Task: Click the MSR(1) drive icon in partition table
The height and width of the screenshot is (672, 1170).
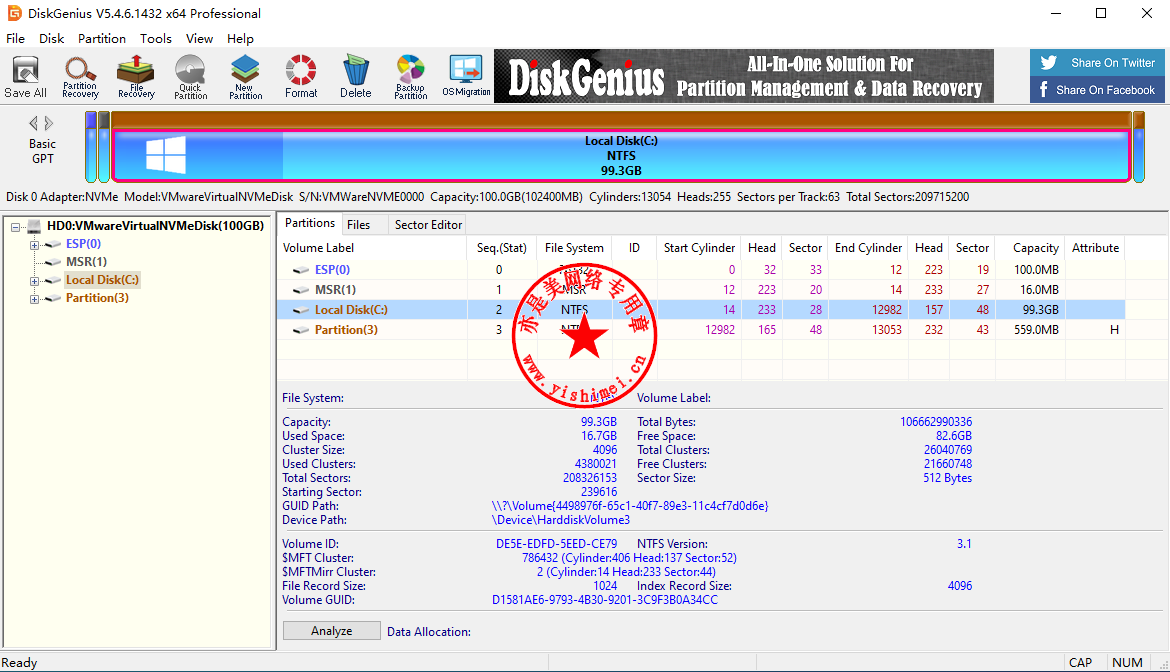Action: (301, 290)
